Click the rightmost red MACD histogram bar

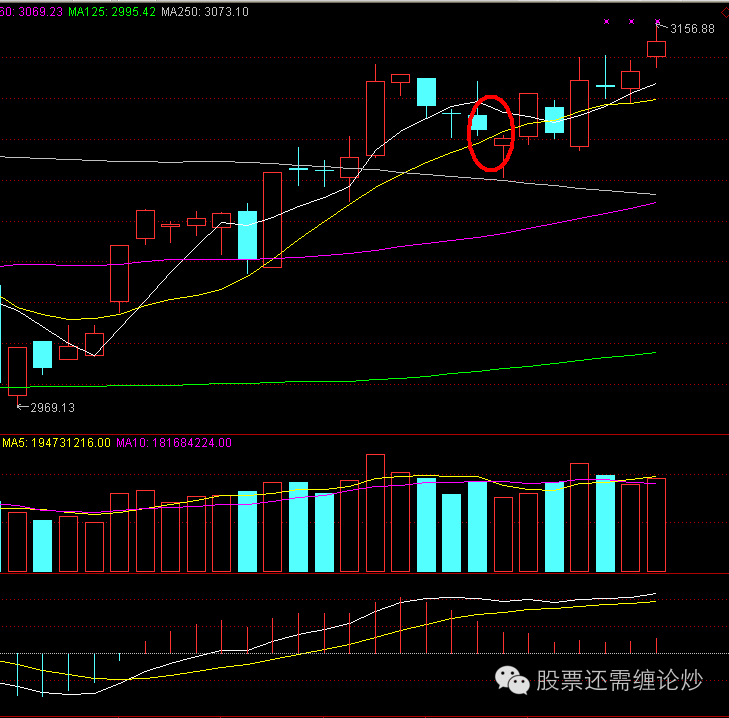pyautogui.click(x=656, y=646)
